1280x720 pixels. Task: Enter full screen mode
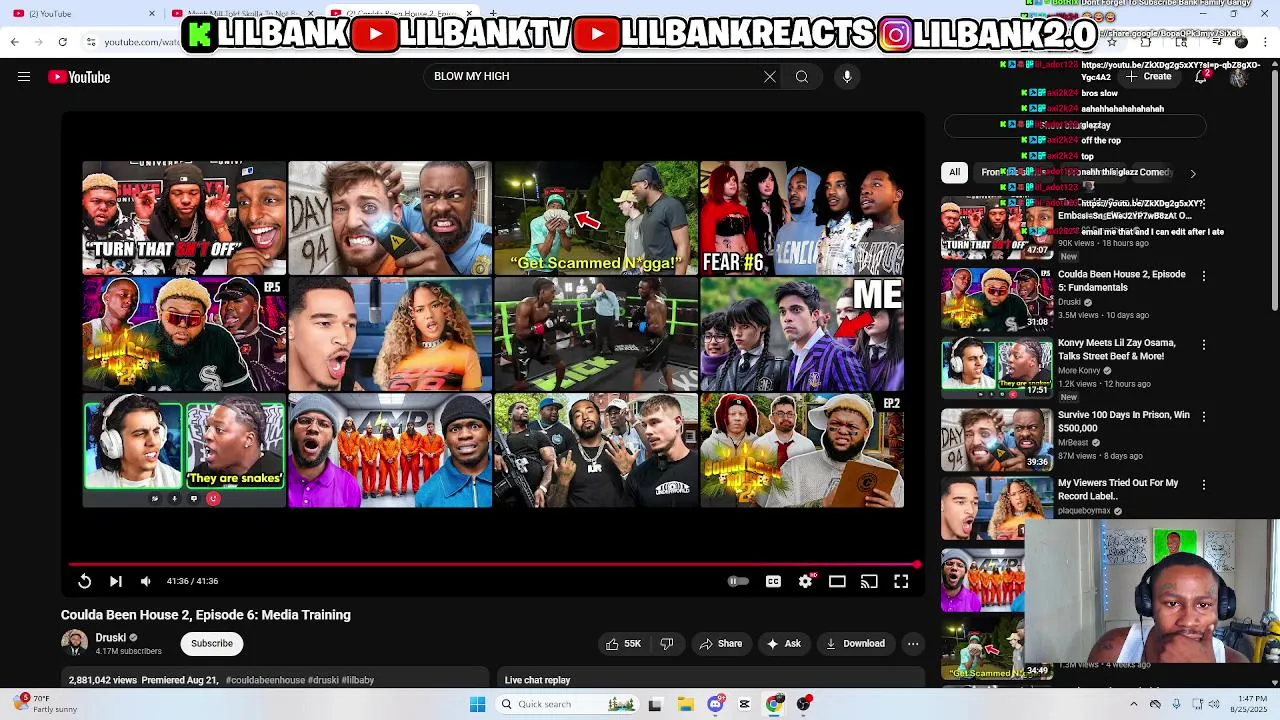(901, 581)
